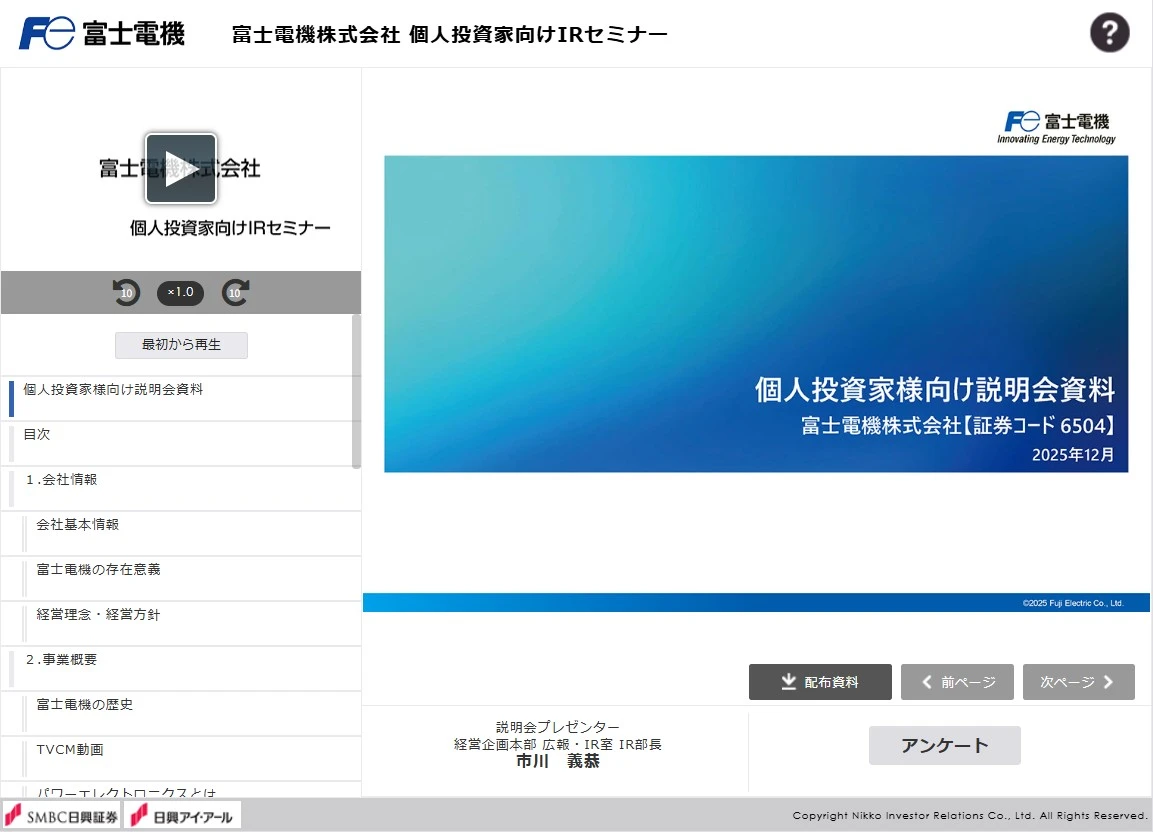The image size is (1153, 832).
Task: Change playback speed from ×1.0
Action: point(180,292)
